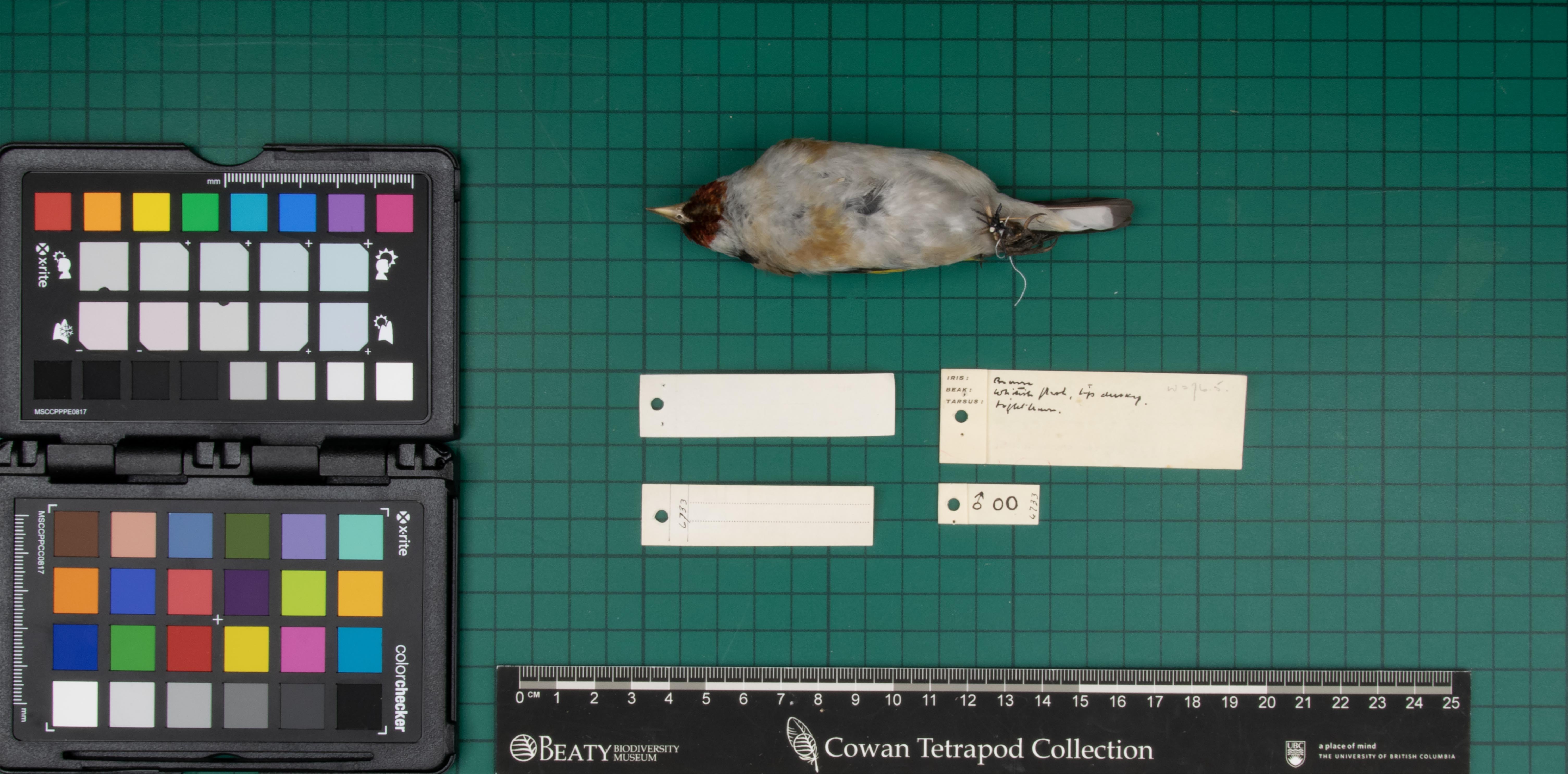Click the UBC crest on the ruler

1295,754
